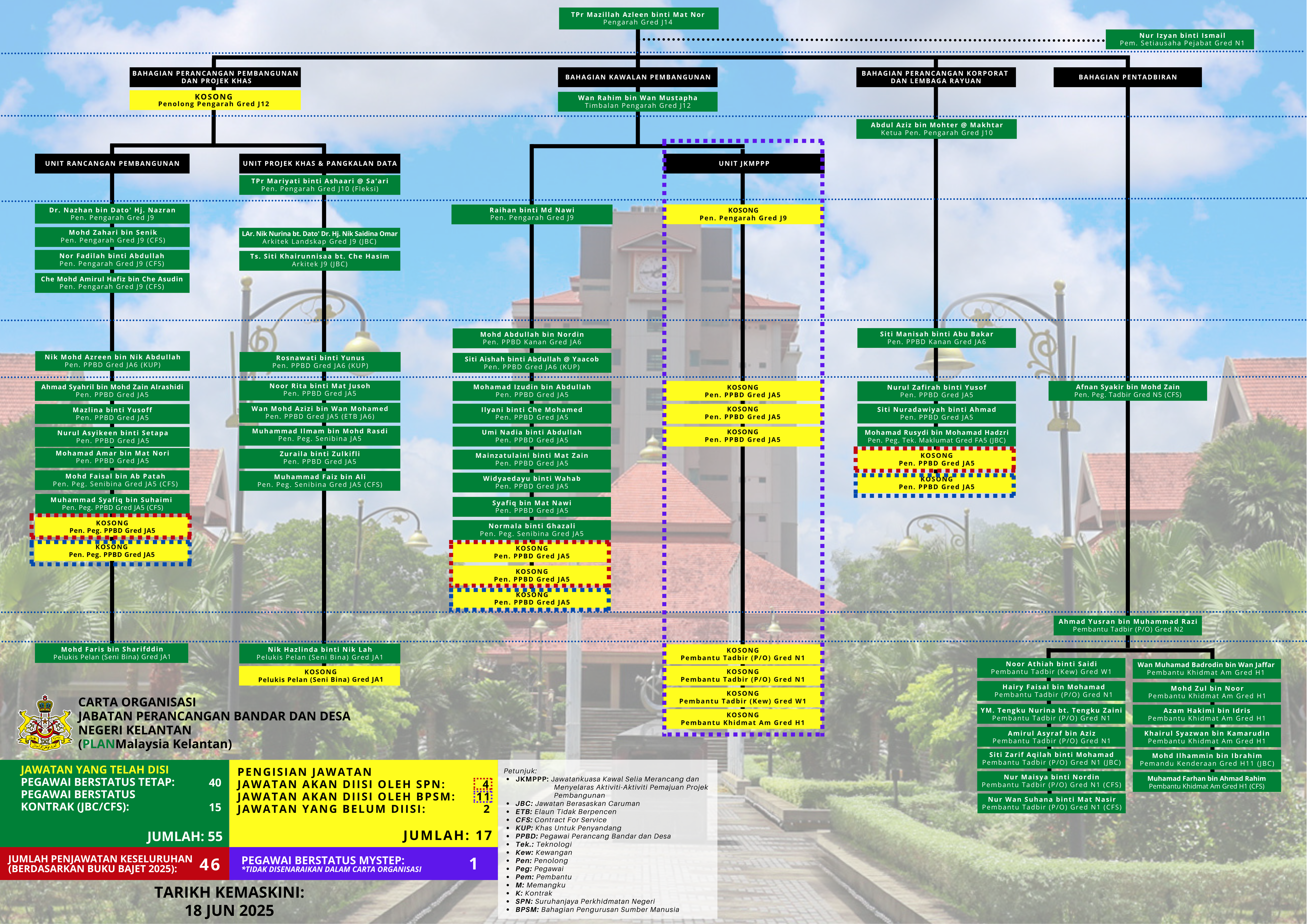Click Mohd Faris bin Sharifddin box

click(112, 653)
